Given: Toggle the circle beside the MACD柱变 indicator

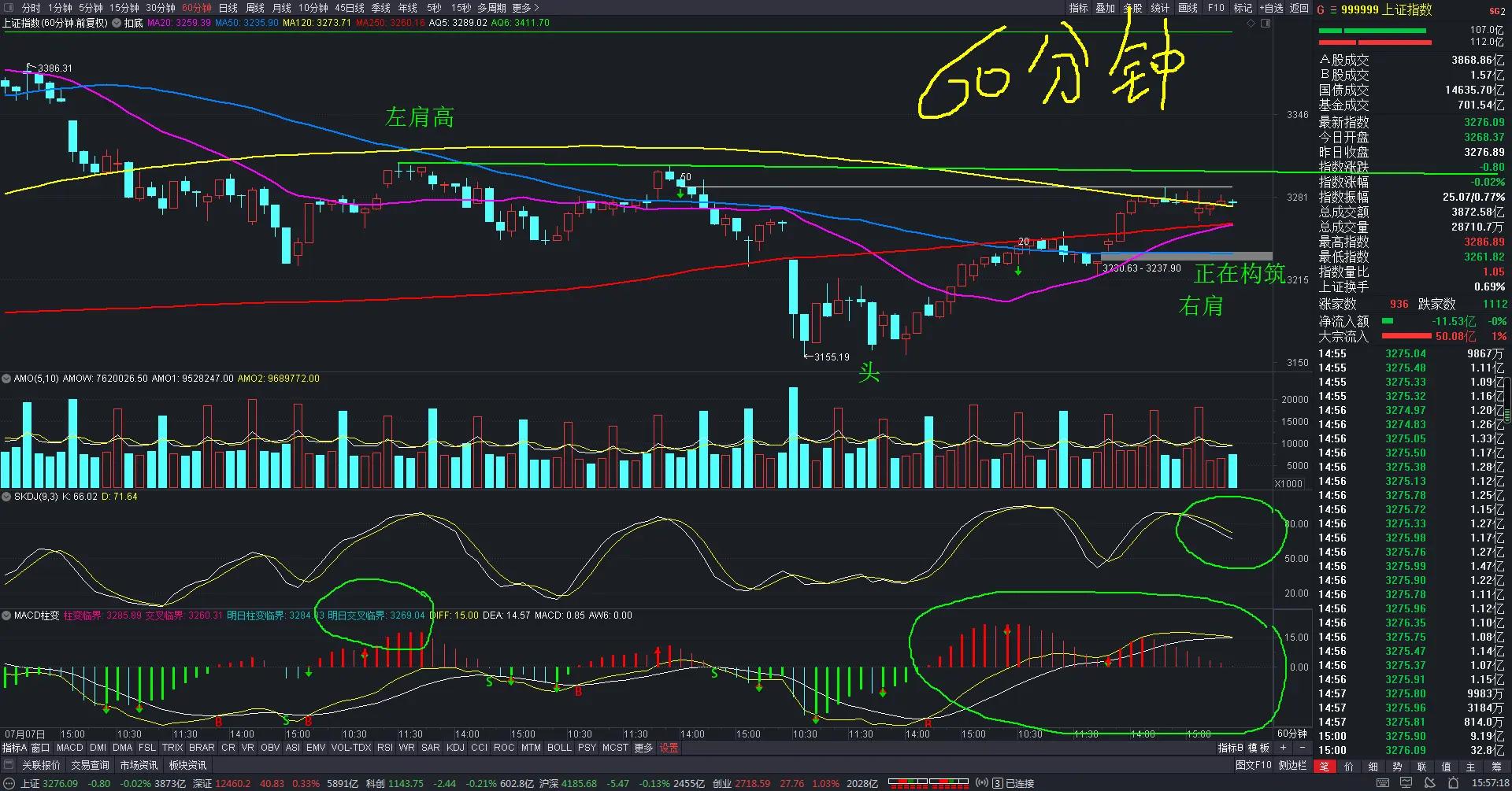Looking at the screenshot, I should click(7, 615).
